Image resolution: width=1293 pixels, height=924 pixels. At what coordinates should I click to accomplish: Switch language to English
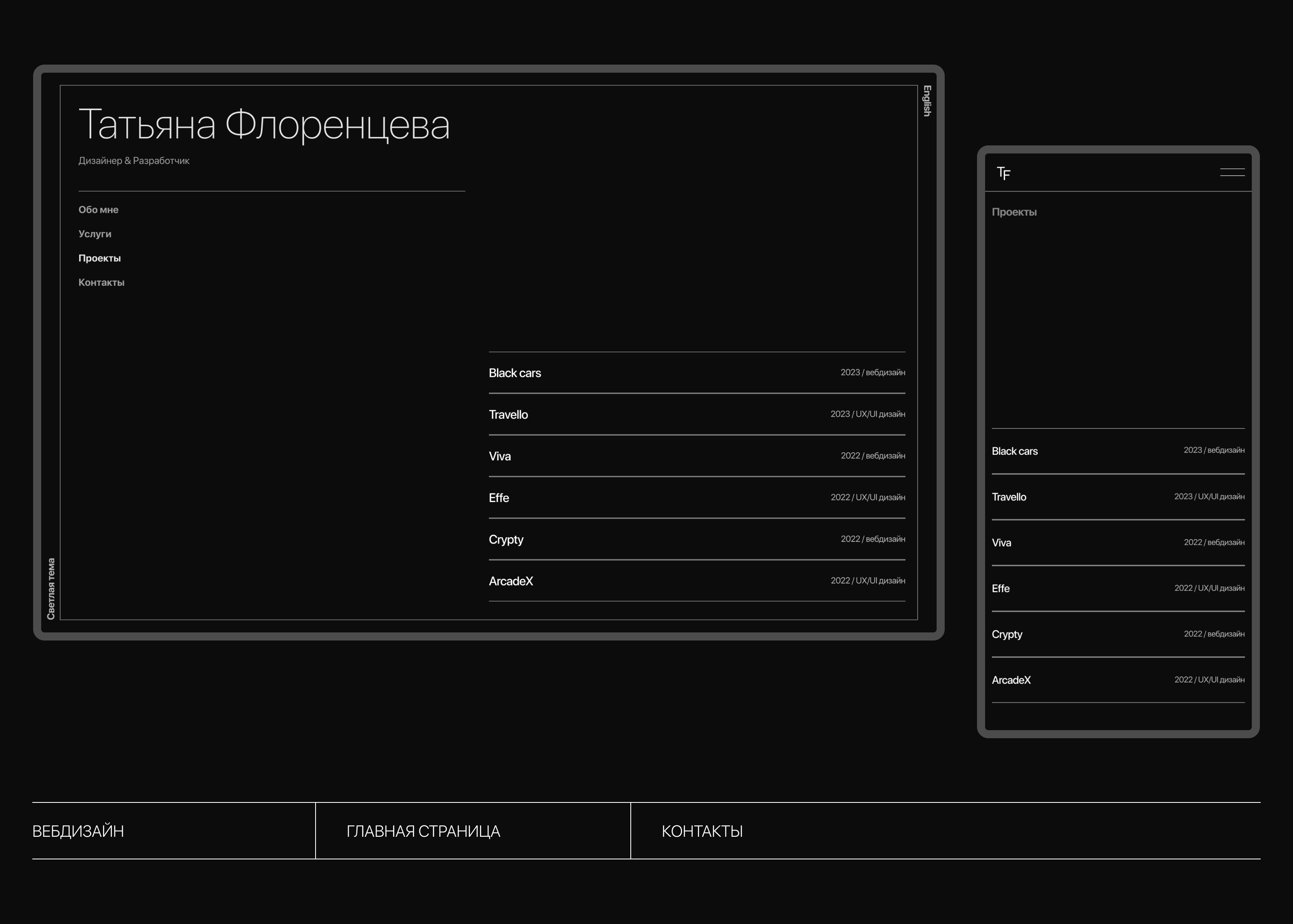[927, 101]
